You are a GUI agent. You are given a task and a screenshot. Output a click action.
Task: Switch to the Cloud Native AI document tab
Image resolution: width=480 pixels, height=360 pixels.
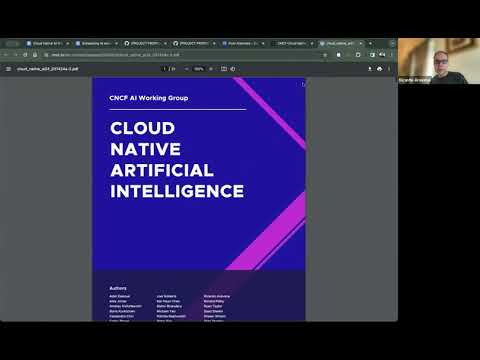pyautogui.click(x=47, y=43)
